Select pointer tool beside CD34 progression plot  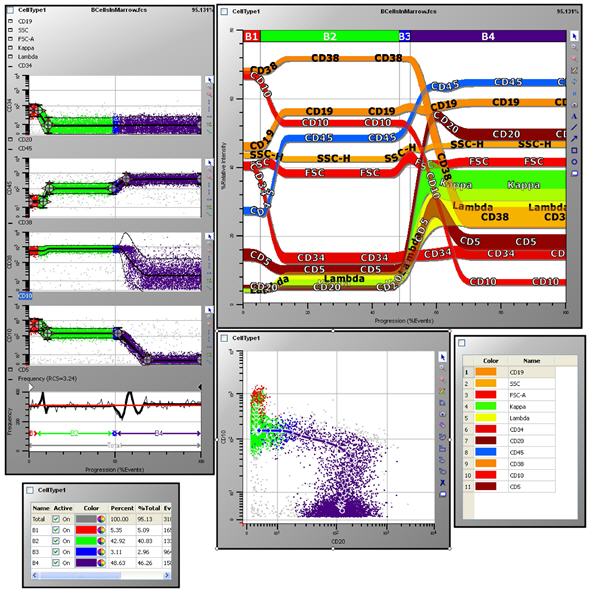209,80
